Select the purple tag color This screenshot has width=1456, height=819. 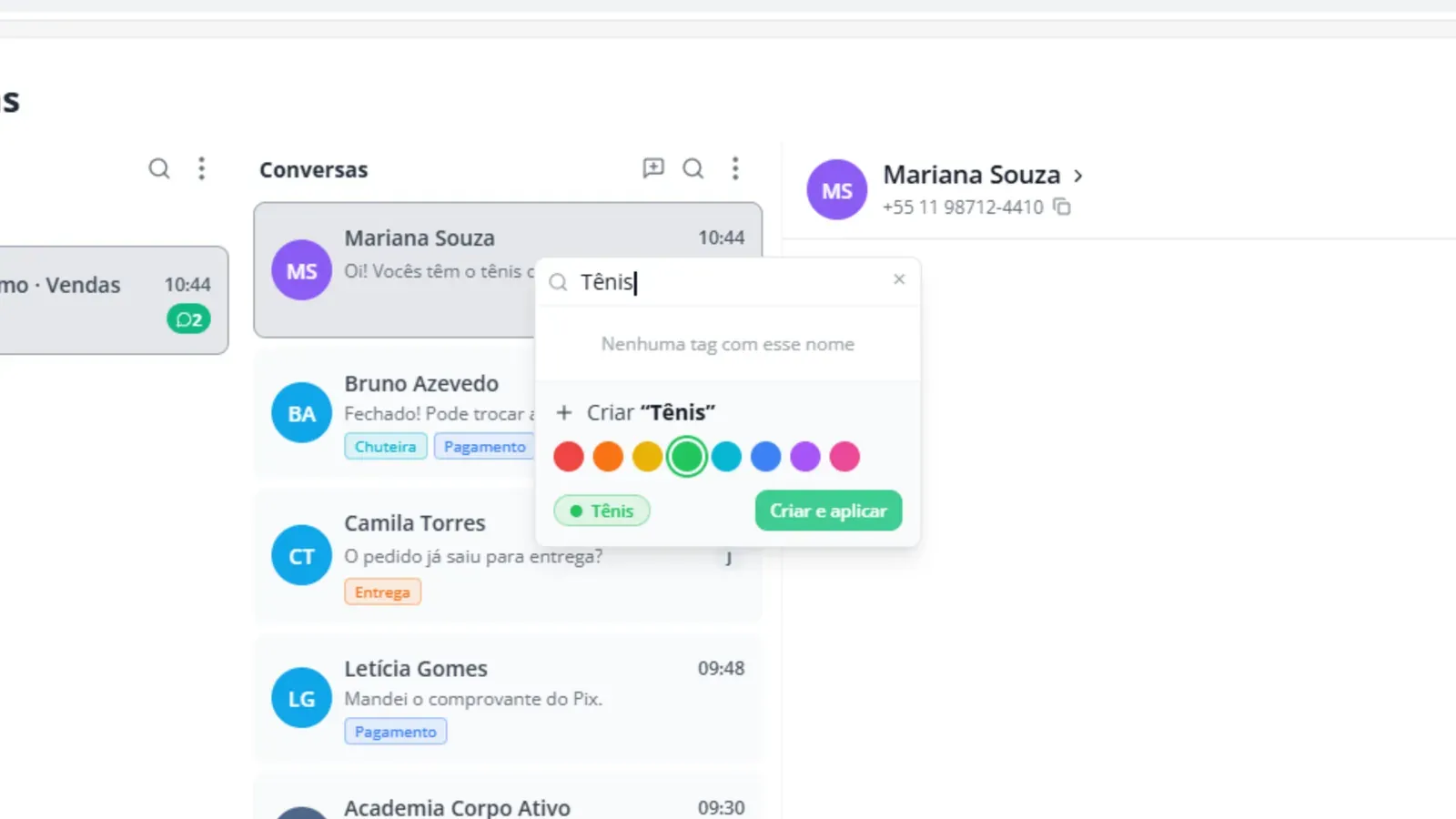click(805, 456)
